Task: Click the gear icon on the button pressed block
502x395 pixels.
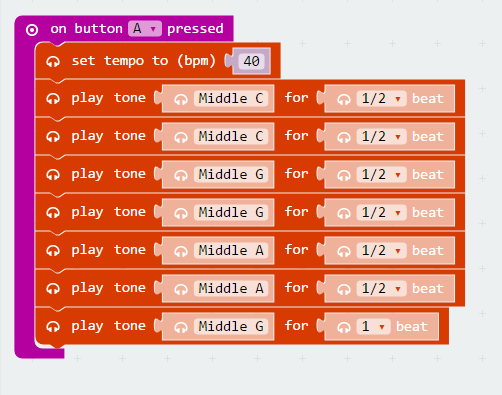Action: click(32, 30)
